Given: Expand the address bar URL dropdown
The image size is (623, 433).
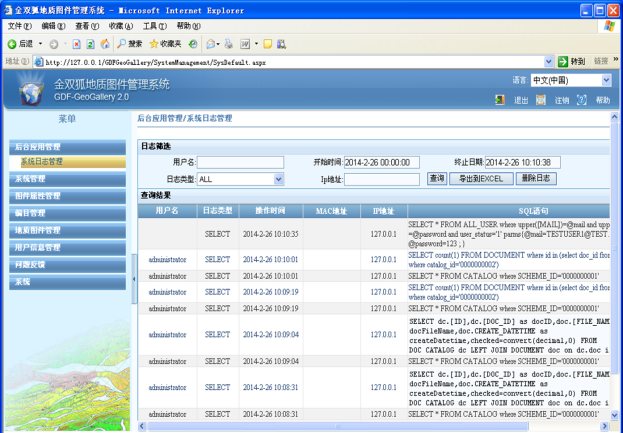Looking at the screenshot, I should (x=548, y=61).
